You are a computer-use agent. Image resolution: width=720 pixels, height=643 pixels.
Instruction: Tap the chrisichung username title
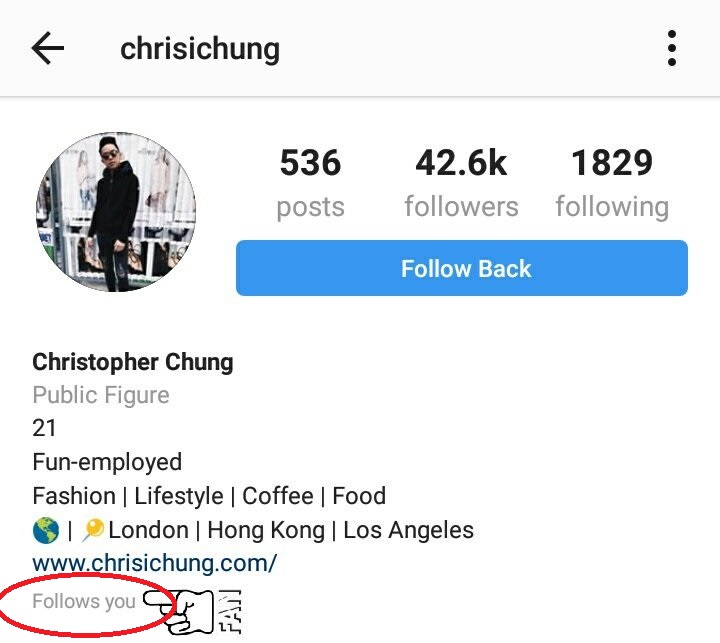click(x=200, y=49)
